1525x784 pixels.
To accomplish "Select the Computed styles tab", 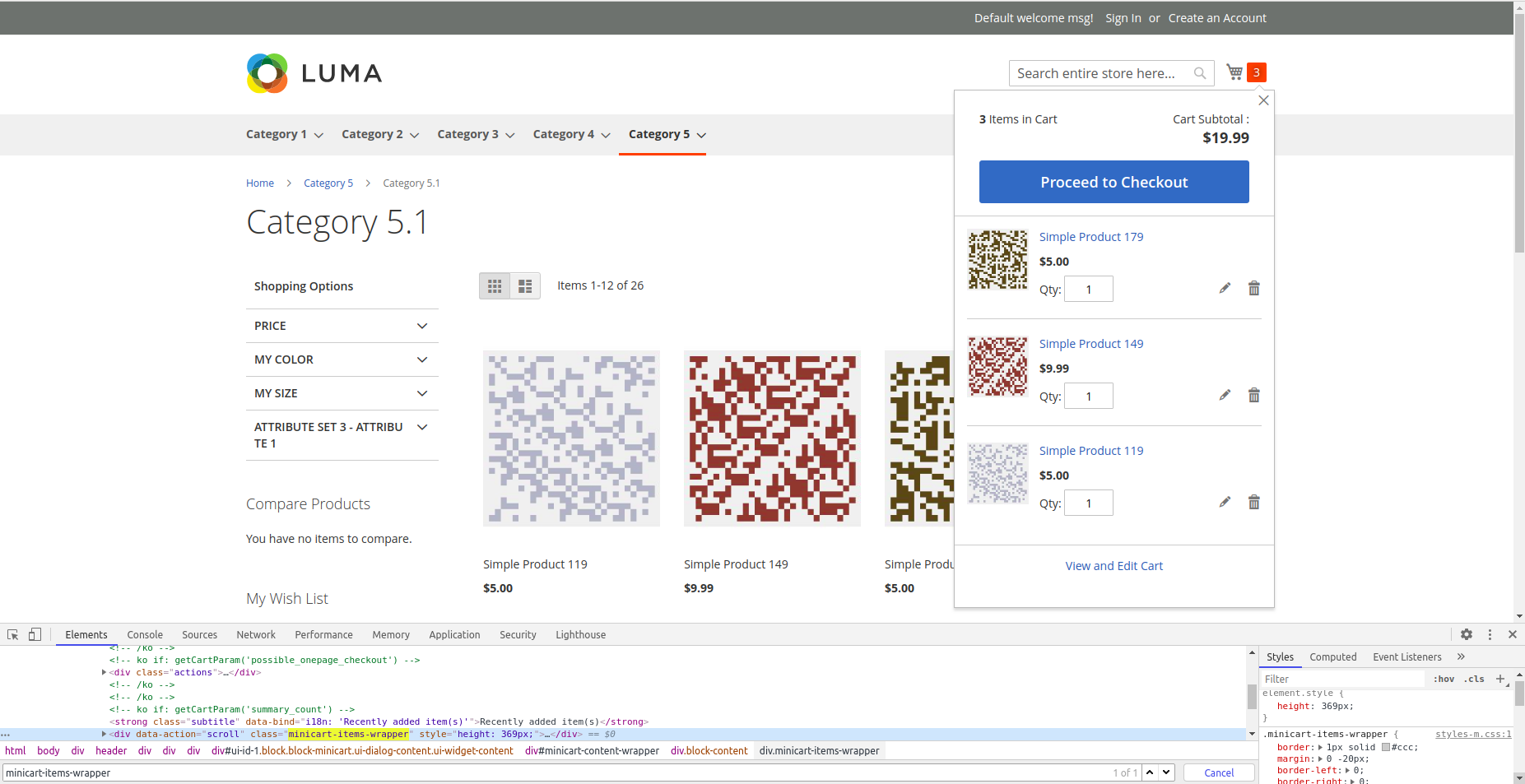I will click(1332, 656).
